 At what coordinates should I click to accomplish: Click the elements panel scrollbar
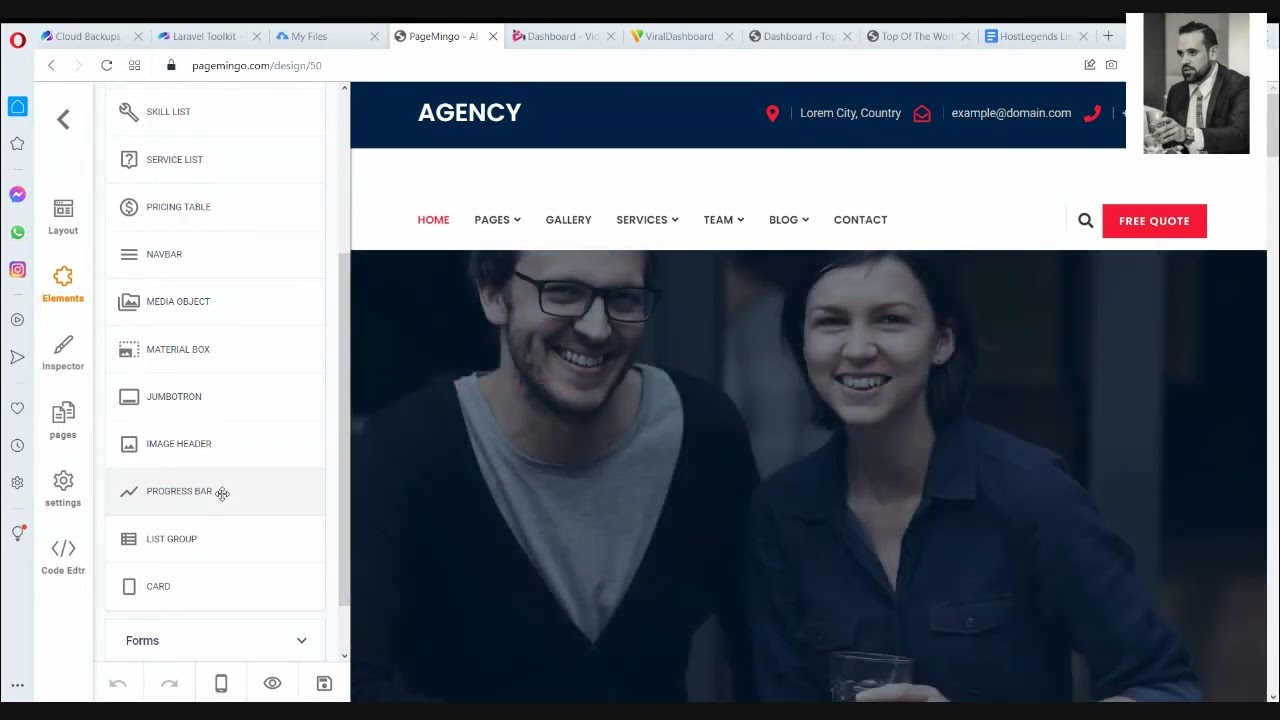tap(344, 430)
